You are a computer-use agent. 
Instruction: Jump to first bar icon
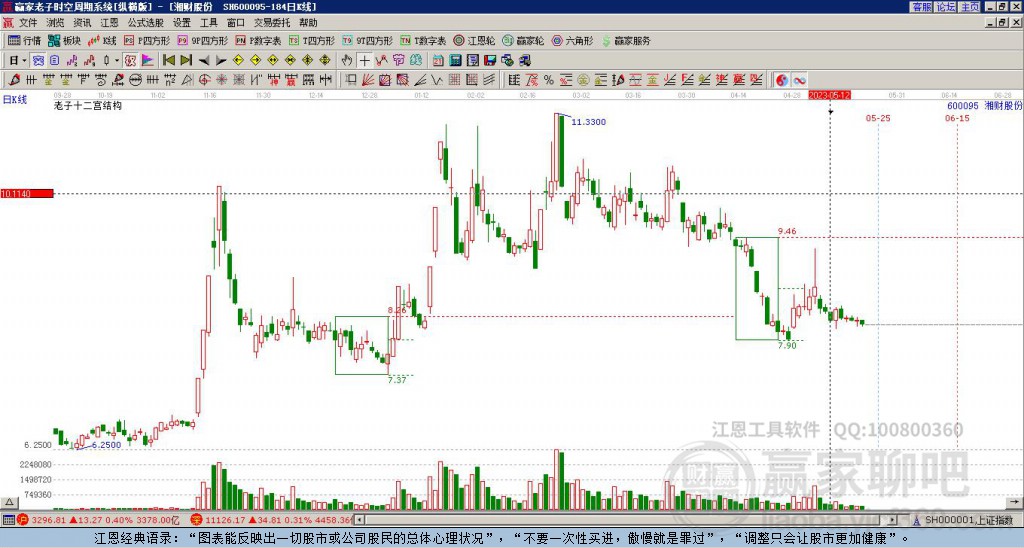tap(168, 61)
